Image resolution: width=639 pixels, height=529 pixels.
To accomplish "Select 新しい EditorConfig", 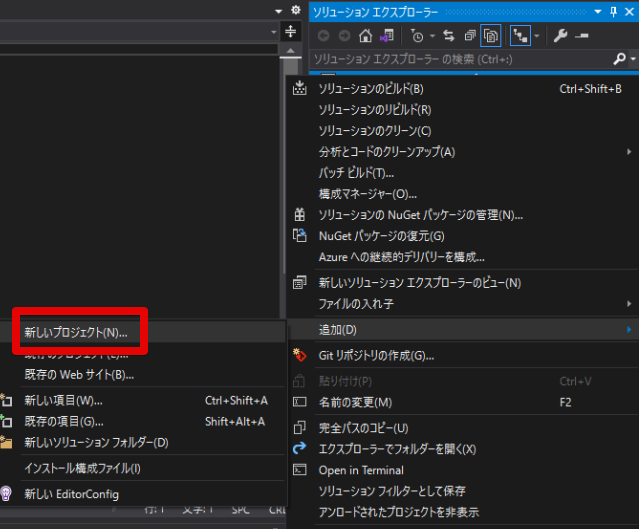I will coord(143,494).
